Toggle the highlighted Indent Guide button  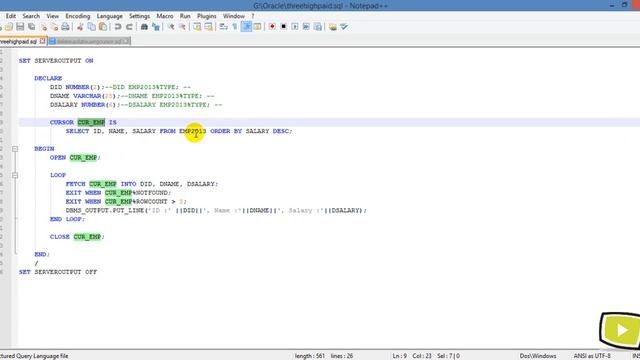pyautogui.click(x=246, y=27)
